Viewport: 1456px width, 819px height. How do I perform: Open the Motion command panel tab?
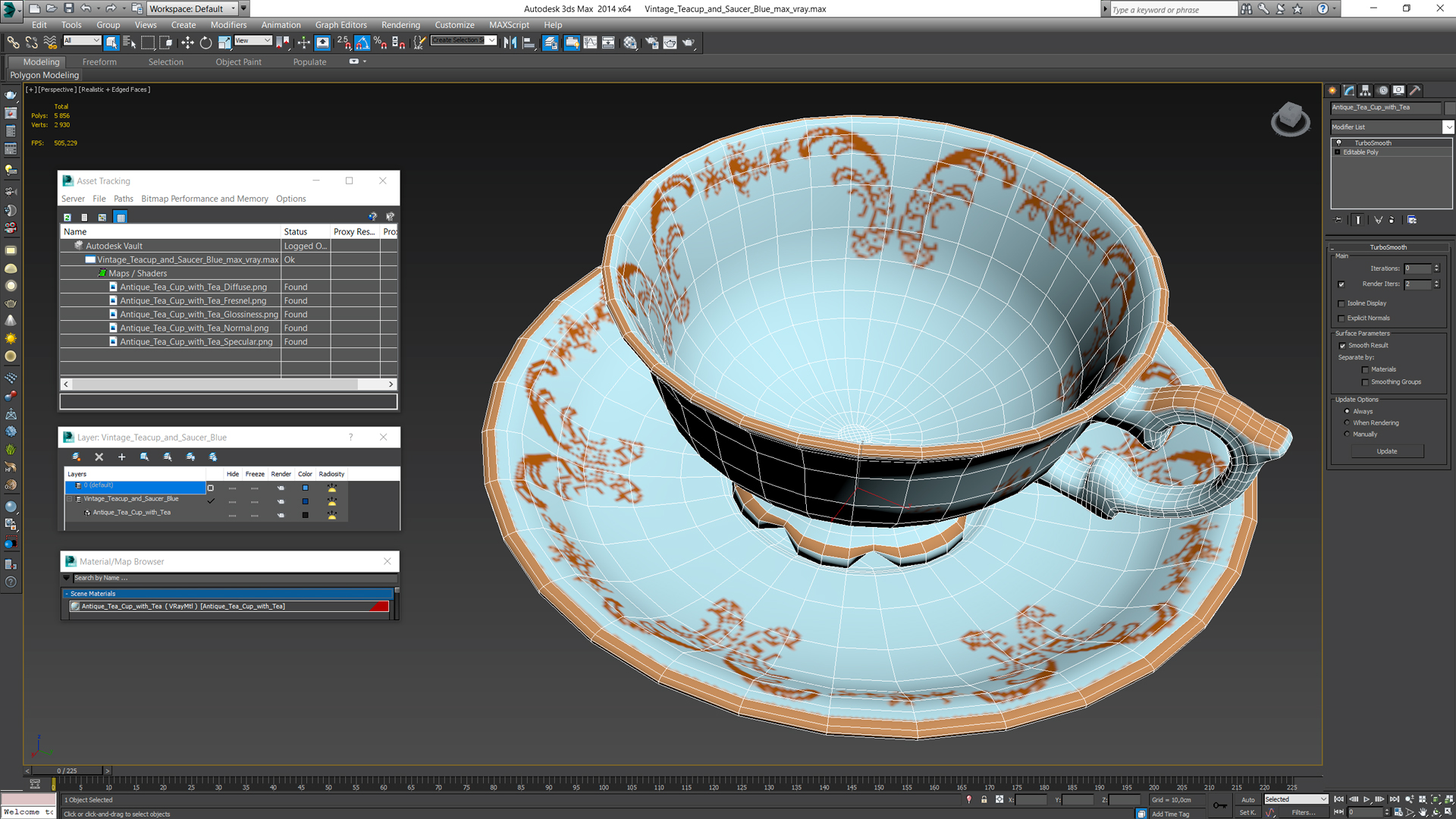pos(1382,90)
